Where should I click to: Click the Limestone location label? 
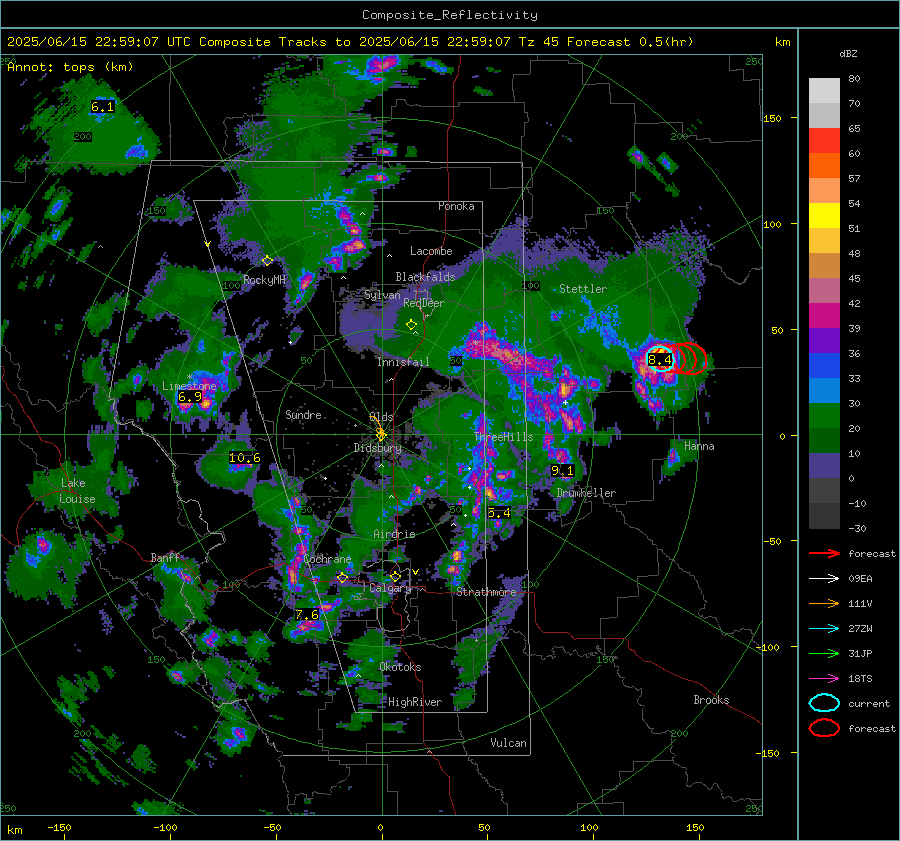point(189,386)
